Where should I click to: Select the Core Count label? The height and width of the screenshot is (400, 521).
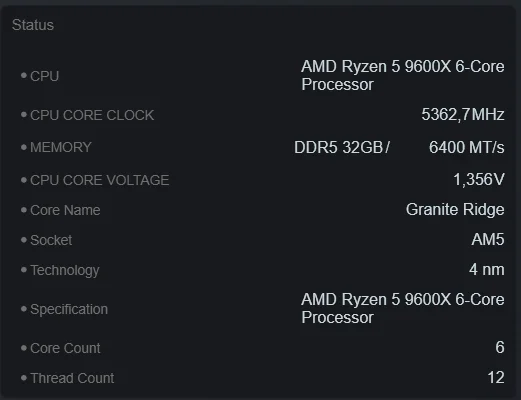(65, 348)
